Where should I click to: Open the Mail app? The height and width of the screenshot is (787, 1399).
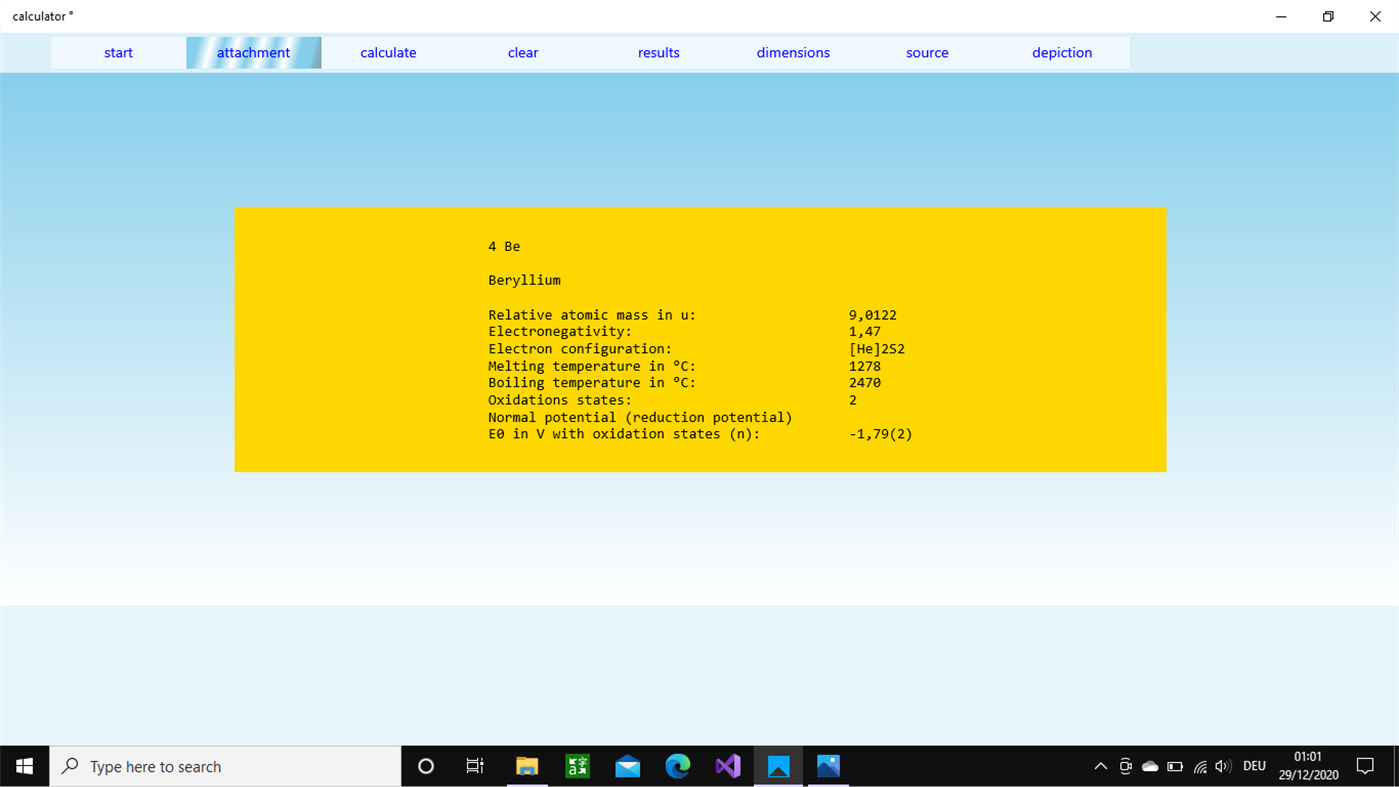click(627, 766)
